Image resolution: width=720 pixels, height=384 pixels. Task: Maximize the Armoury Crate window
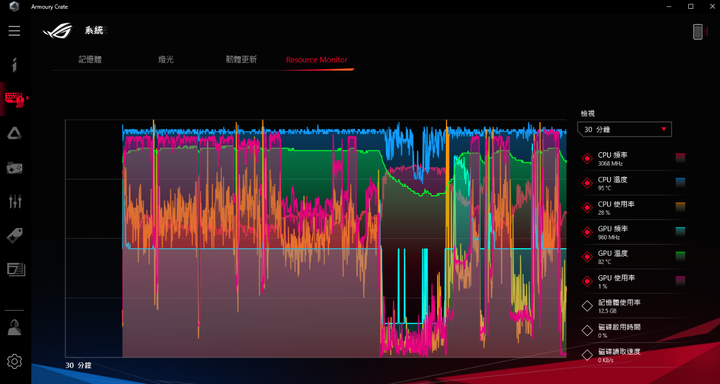(x=690, y=6)
